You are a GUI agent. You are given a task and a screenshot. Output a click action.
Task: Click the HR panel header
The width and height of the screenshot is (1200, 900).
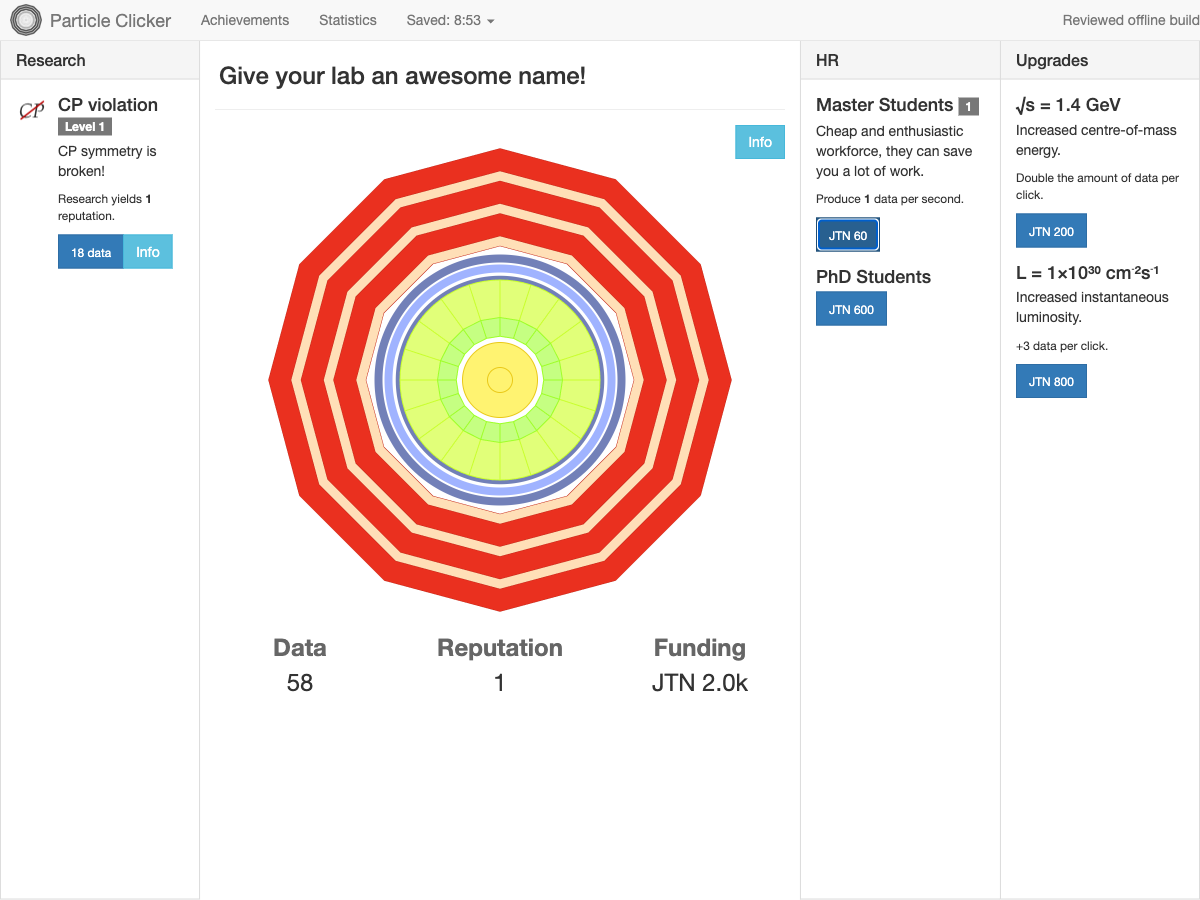900,60
